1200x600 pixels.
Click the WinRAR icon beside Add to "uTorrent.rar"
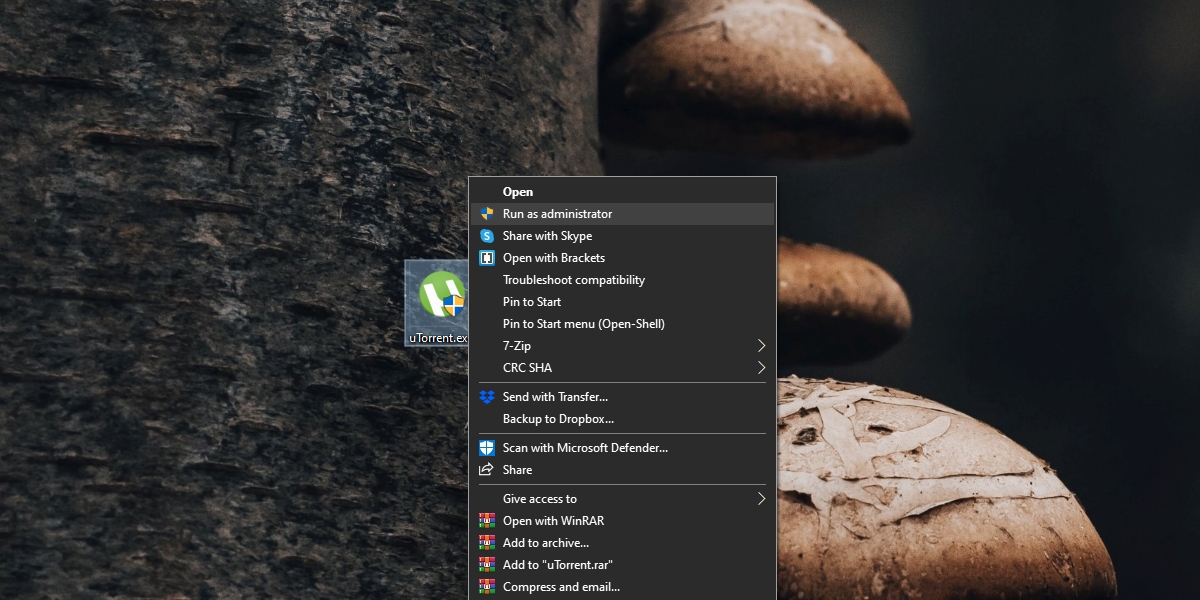pos(487,565)
